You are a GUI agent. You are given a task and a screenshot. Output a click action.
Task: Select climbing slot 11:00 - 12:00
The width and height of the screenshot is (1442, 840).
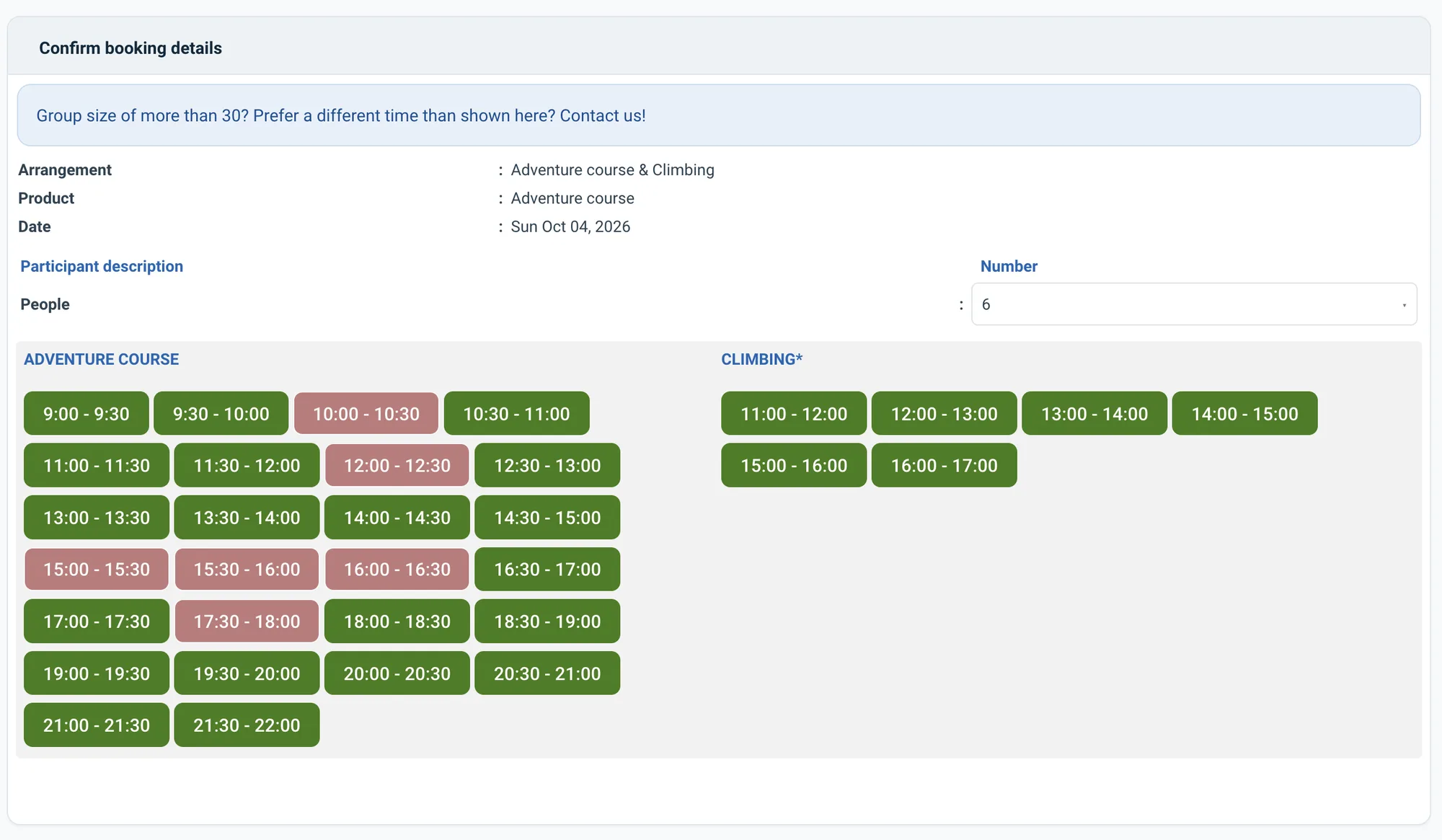pos(794,414)
